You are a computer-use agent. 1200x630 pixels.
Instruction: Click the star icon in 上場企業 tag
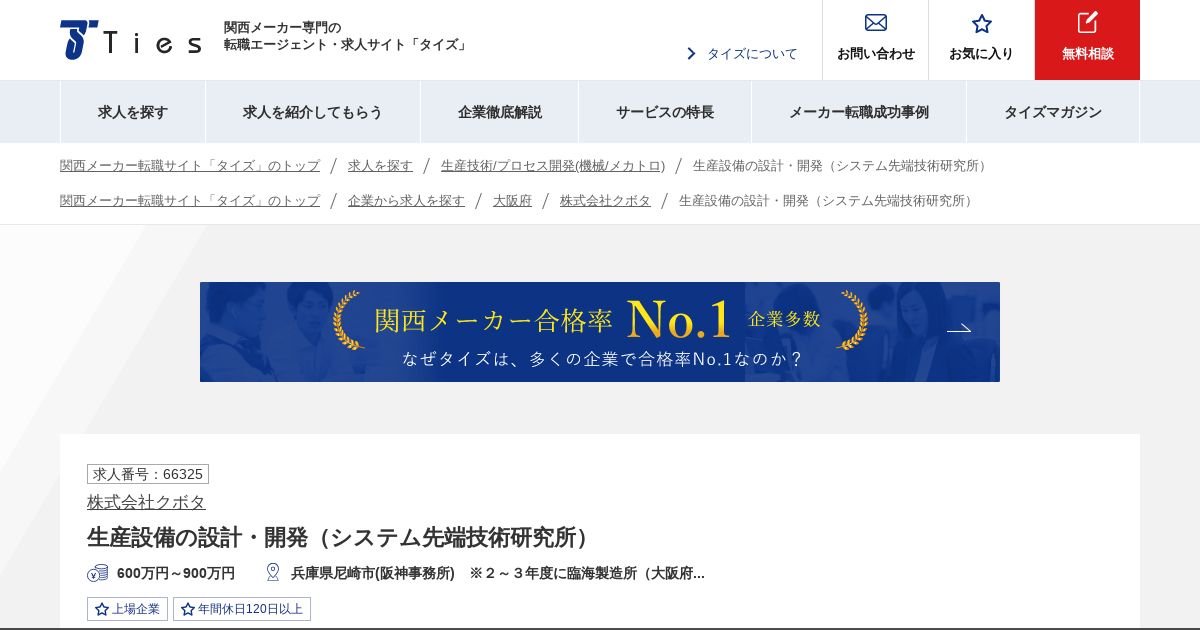(101, 609)
